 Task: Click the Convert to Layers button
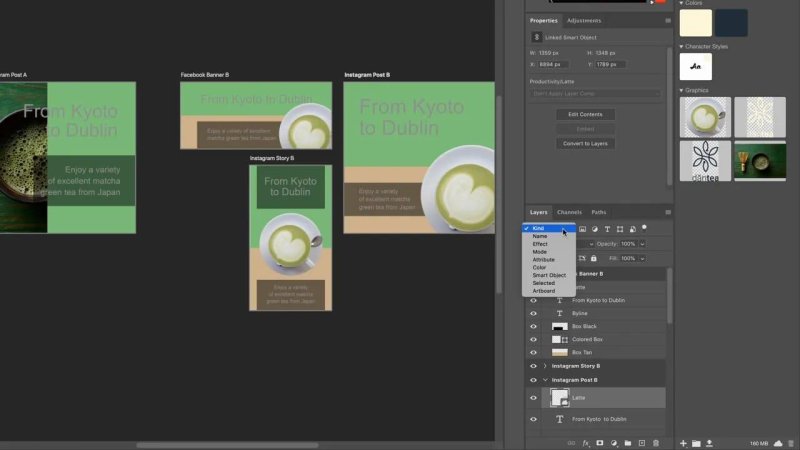(585, 143)
